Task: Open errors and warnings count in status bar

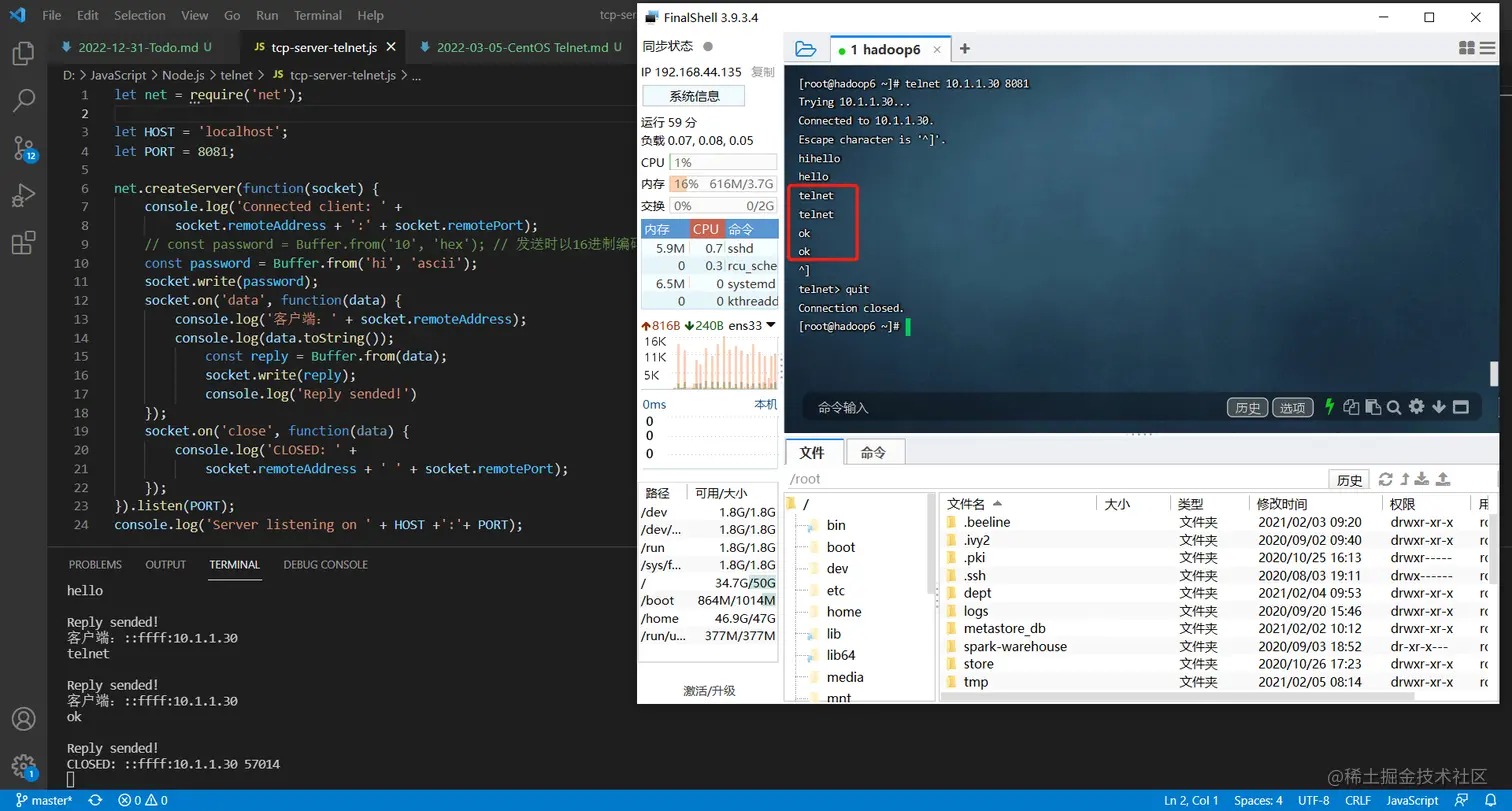Action: click(x=143, y=800)
